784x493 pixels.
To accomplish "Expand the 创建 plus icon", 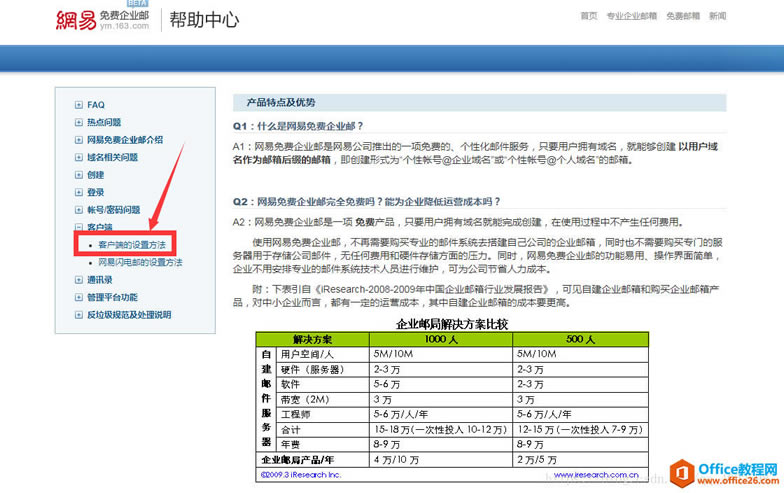I will coord(78,175).
